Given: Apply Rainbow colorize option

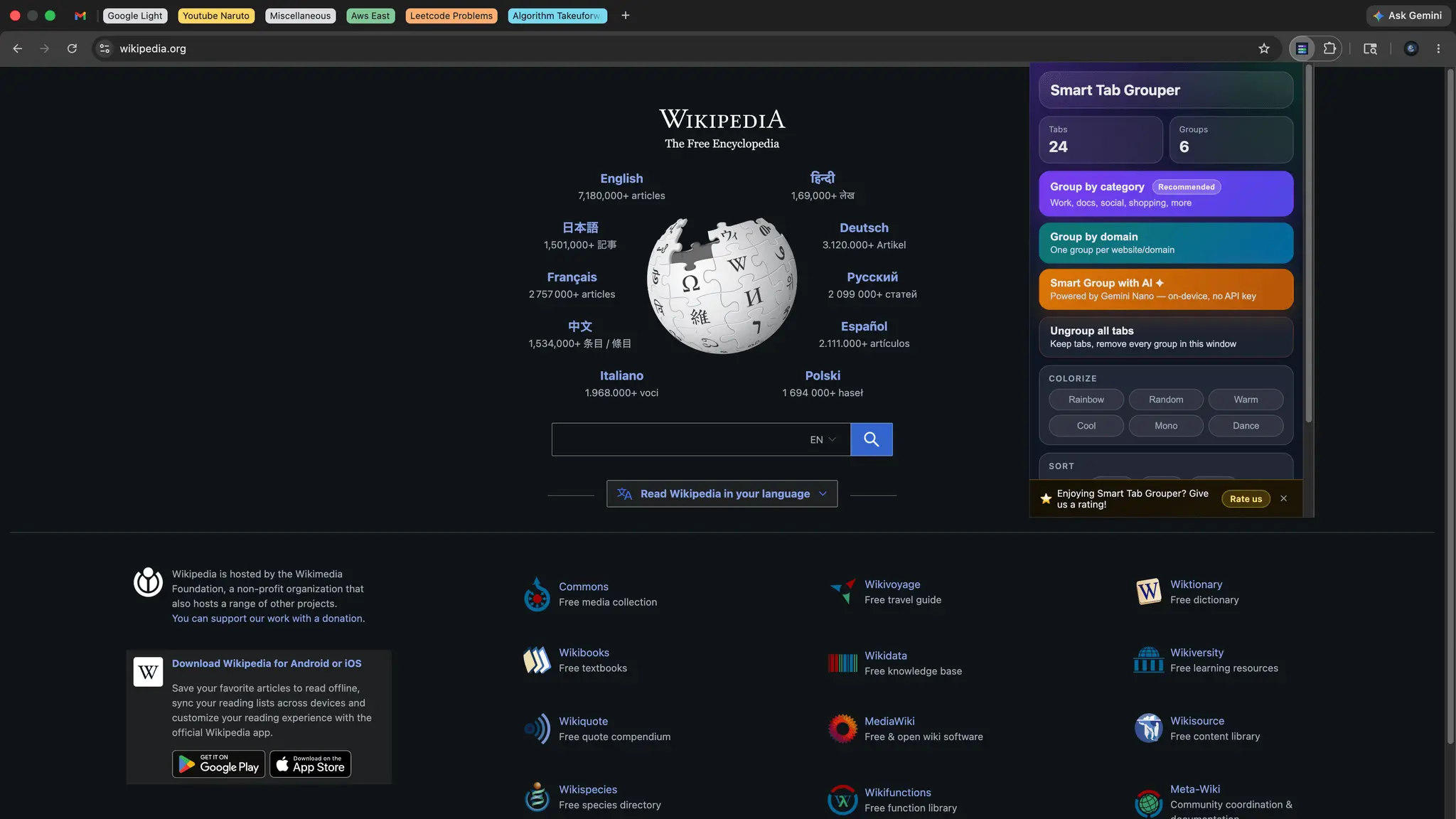Looking at the screenshot, I should click(1086, 400).
